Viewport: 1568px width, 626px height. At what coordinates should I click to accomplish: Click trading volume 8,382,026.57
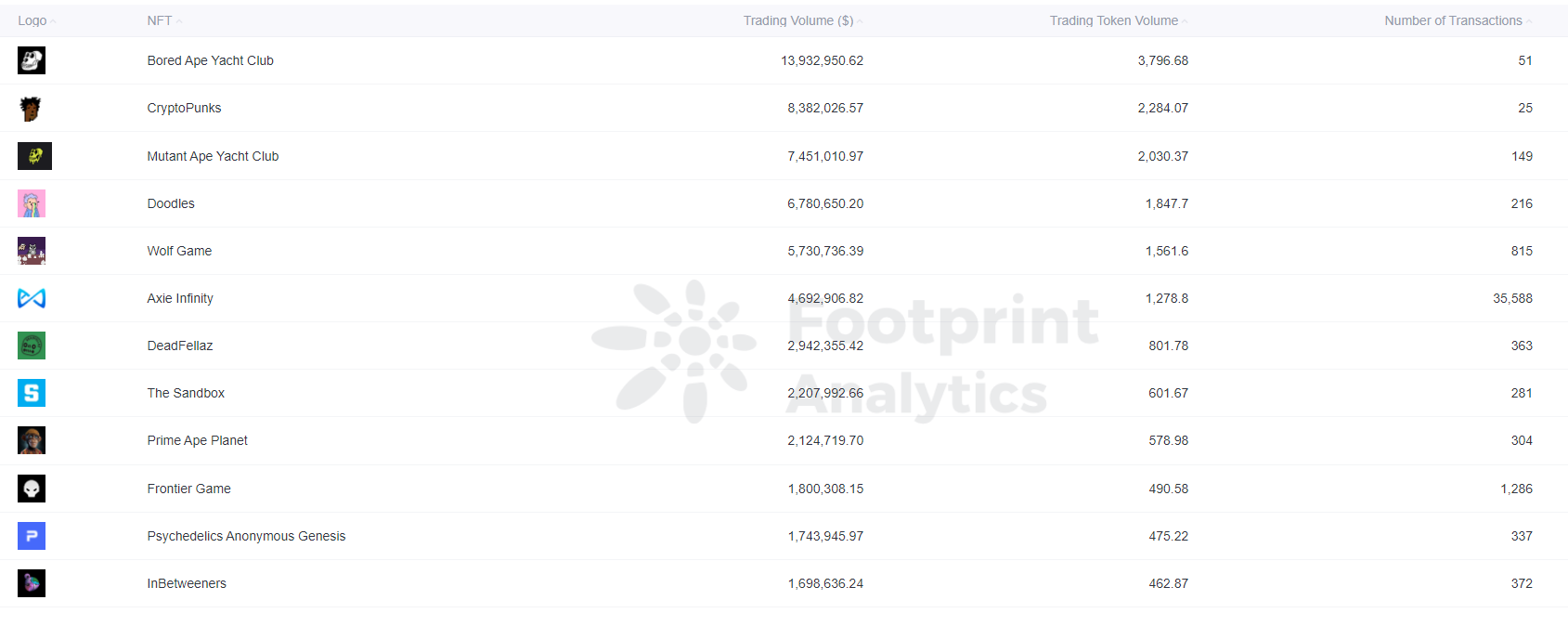pyautogui.click(x=825, y=108)
